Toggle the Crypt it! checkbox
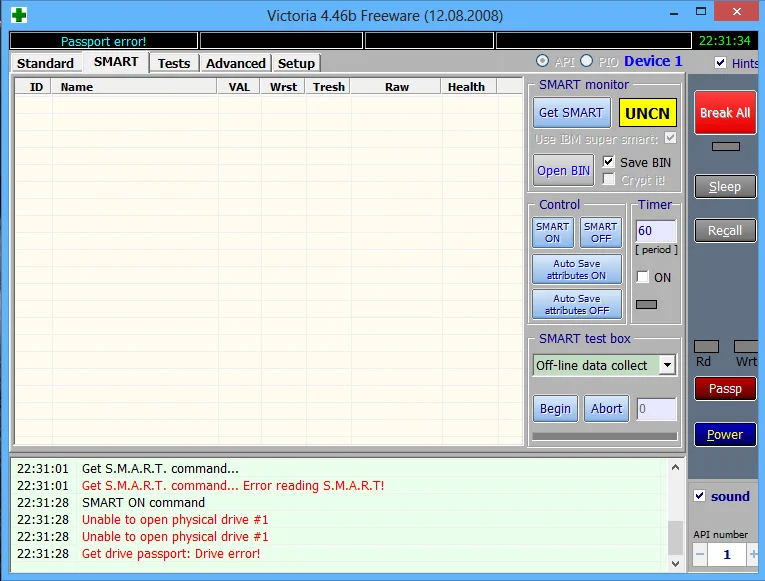 608,179
